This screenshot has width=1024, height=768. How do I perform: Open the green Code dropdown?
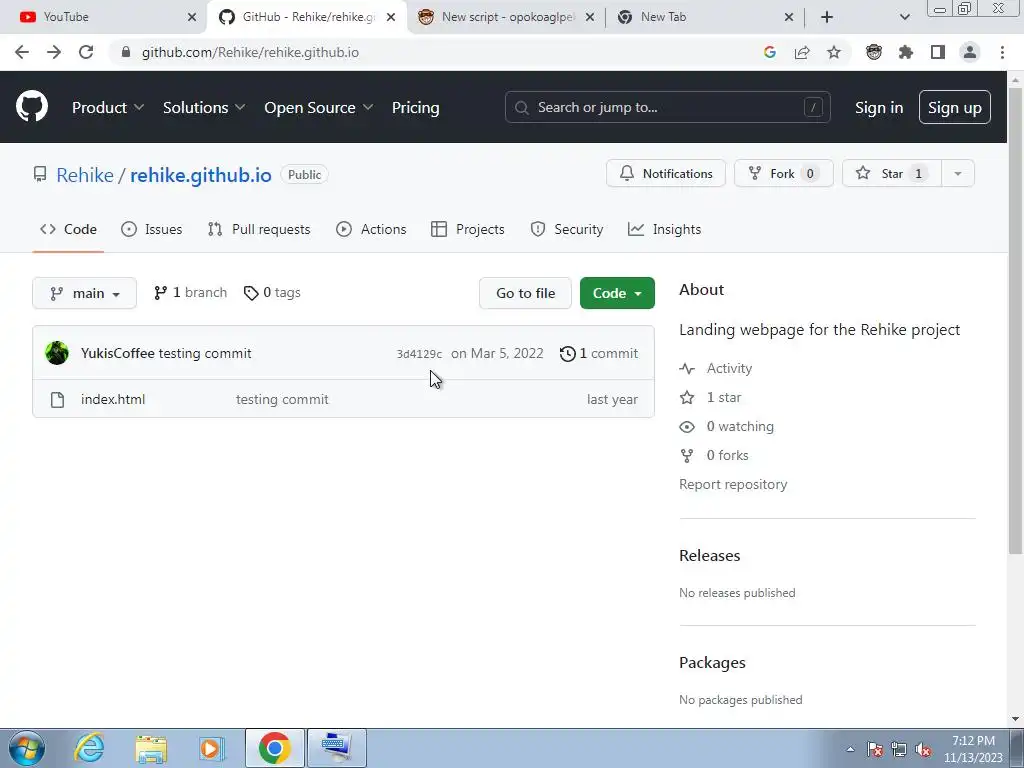pyautogui.click(x=617, y=293)
